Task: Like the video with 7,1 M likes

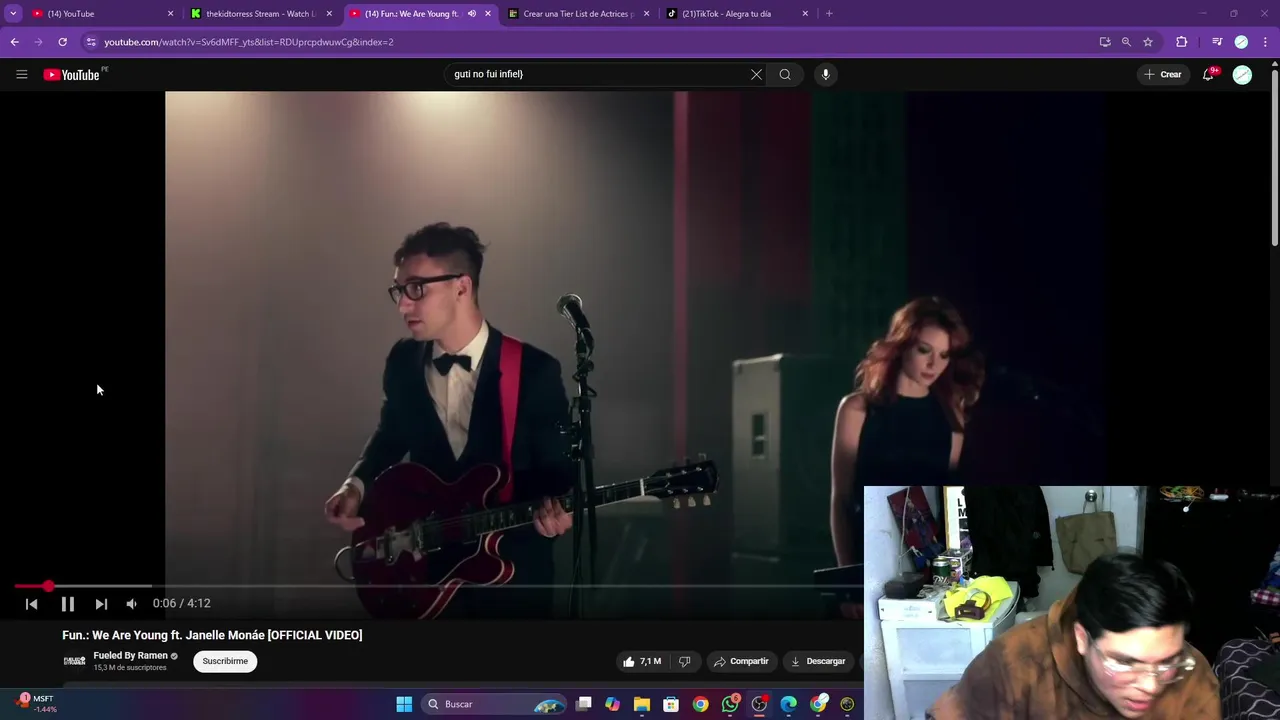Action: point(642,661)
